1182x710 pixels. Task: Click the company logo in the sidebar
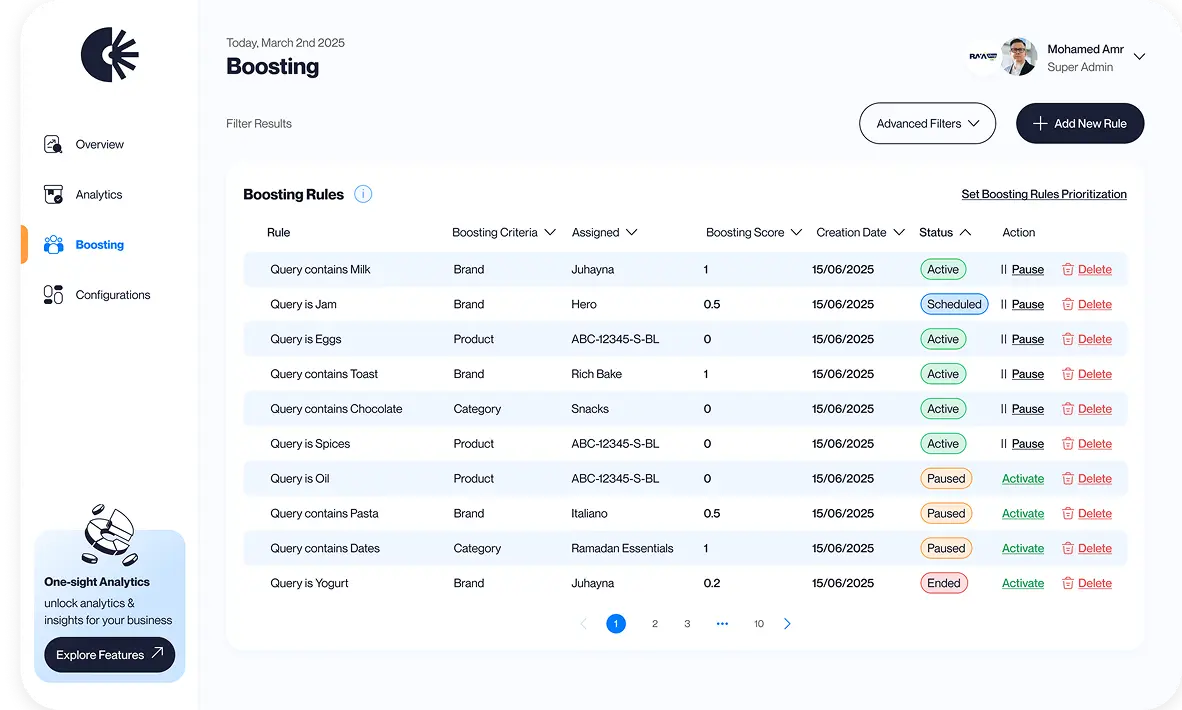[x=110, y=54]
